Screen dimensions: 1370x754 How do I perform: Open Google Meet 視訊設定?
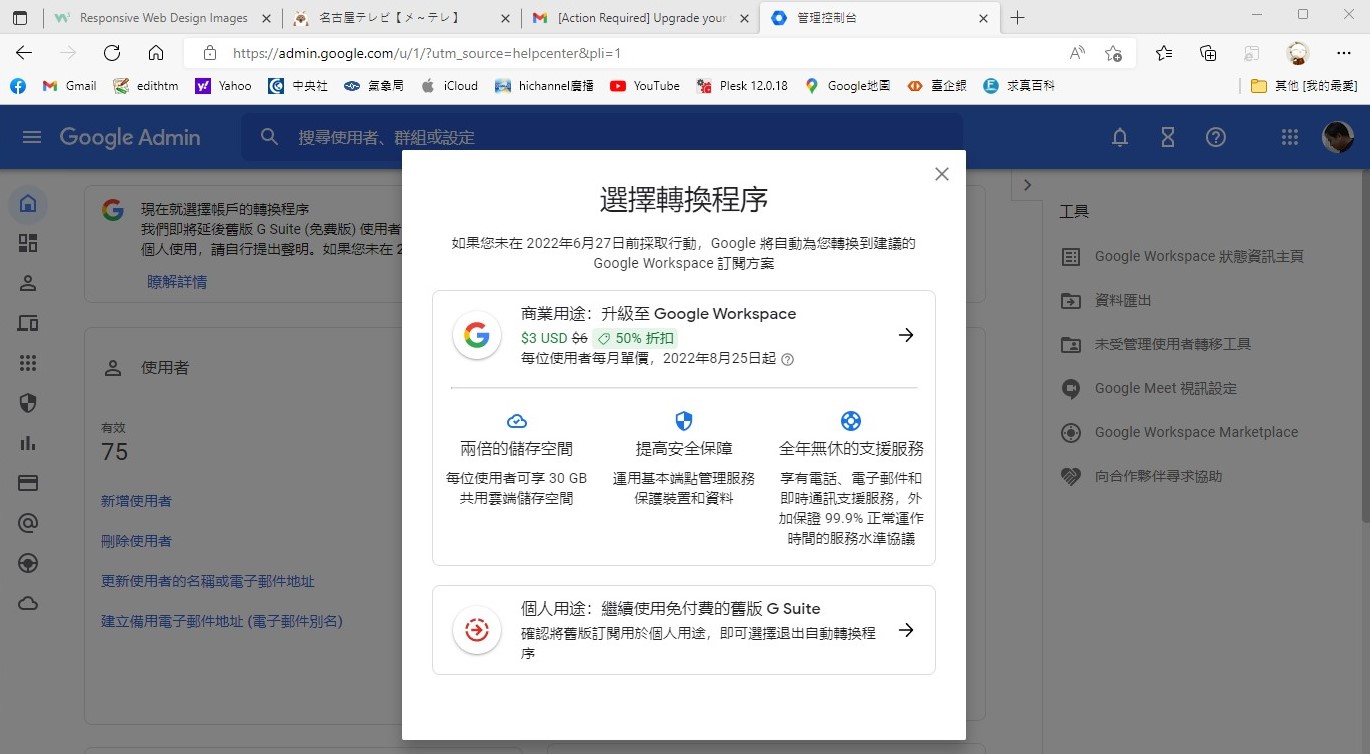click(x=1148, y=388)
